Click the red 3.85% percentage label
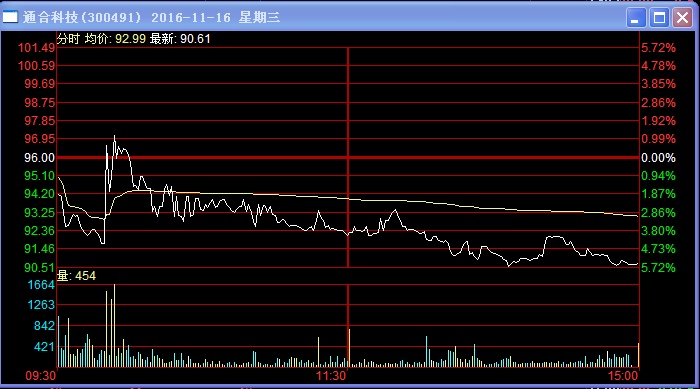The image size is (700, 389). [x=658, y=84]
